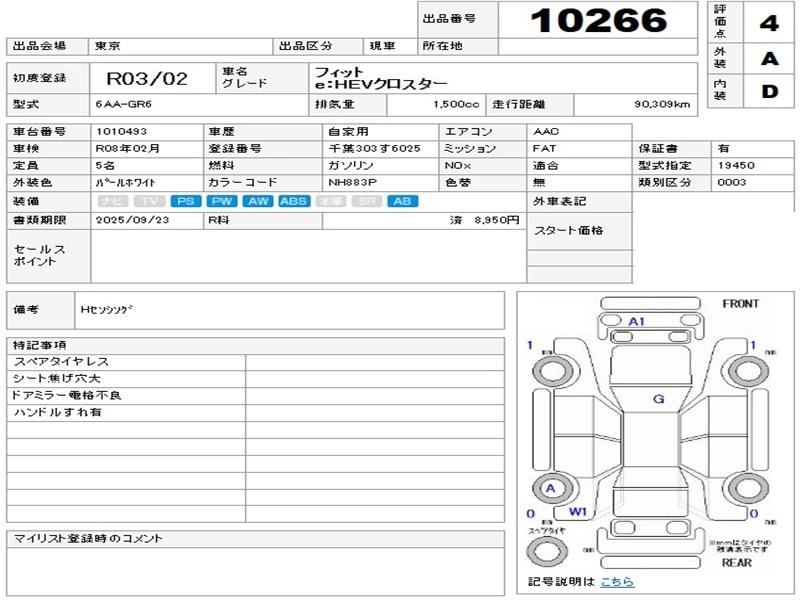The width and height of the screenshot is (800, 600).
Task: Click chassis number 1010493
Action: (121, 132)
